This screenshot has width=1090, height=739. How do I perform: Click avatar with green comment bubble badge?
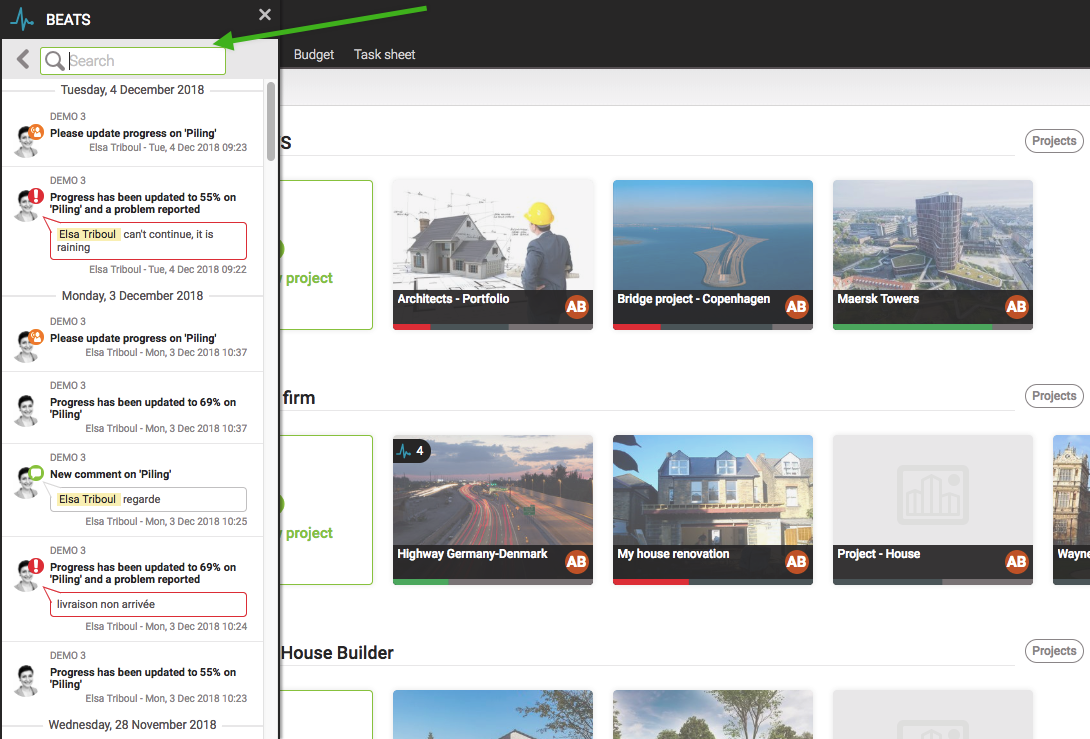coord(28,482)
